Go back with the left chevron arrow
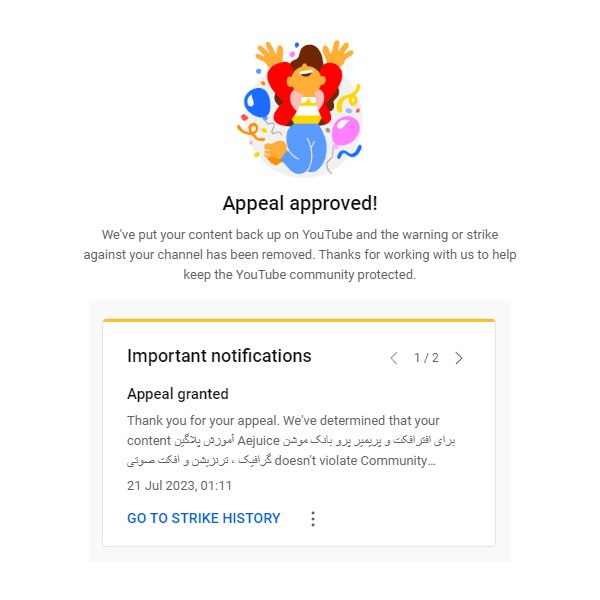Image resolution: width=600 pixels, height=600 pixels. tap(394, 358)
